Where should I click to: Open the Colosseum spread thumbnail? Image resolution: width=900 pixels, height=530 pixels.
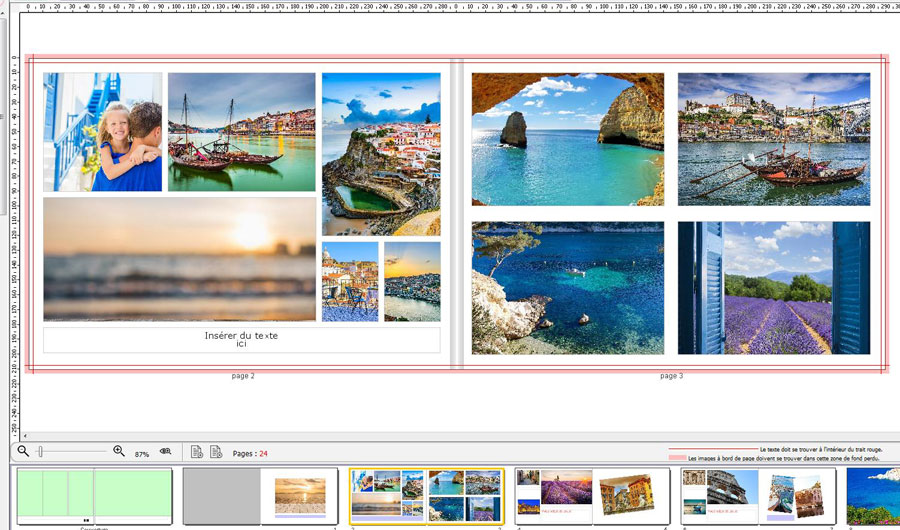point(759,496)
